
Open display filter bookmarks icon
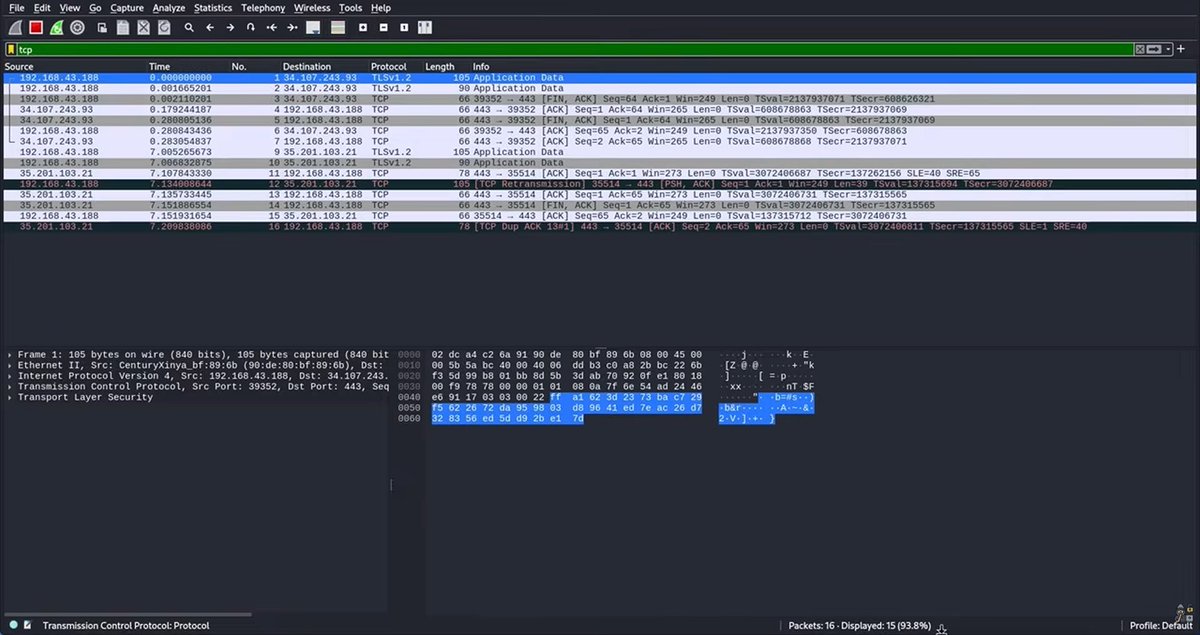click(11, 49)
